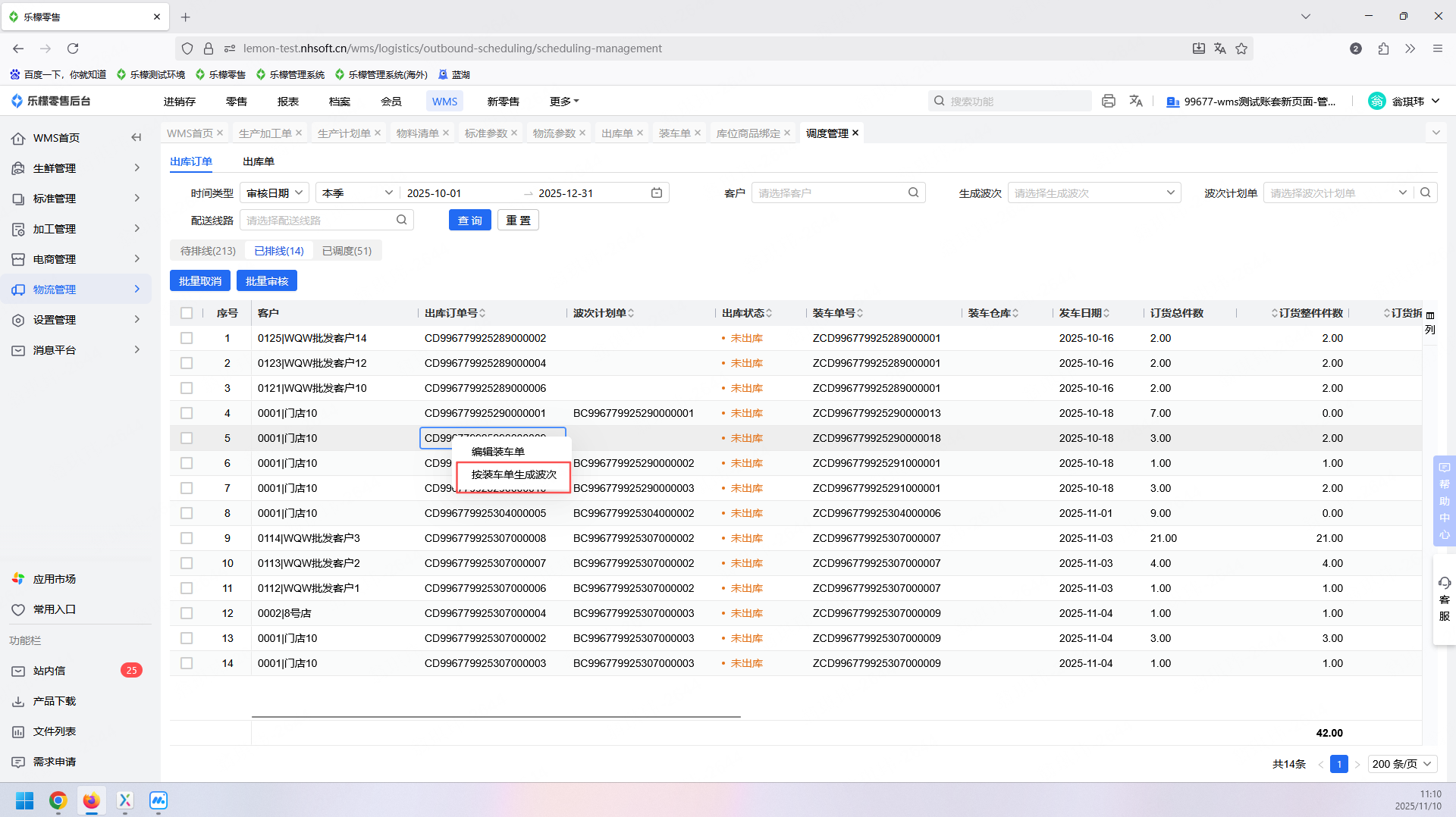Click the print icon in top header
This screenshot has height=817, width=1456.
point(1109,101)
